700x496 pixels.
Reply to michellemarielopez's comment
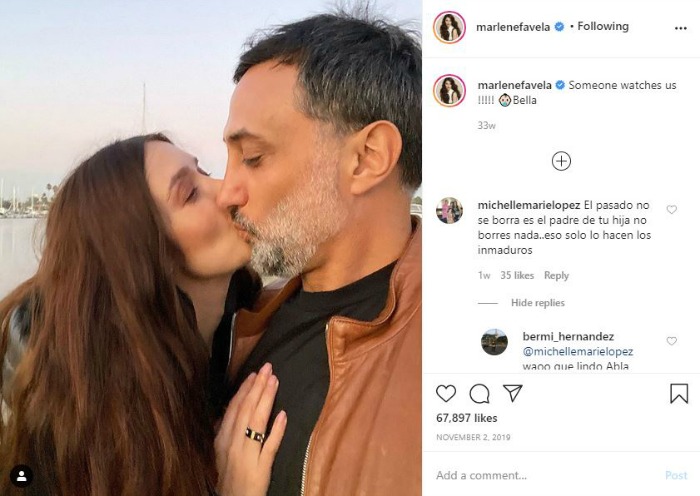point(556,276)
